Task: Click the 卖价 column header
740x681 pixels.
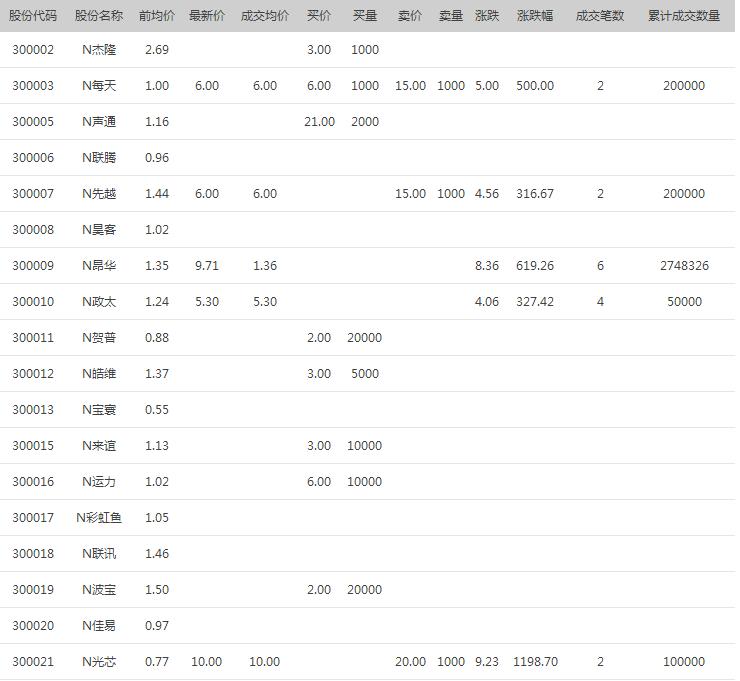Action: click(410, 16)
